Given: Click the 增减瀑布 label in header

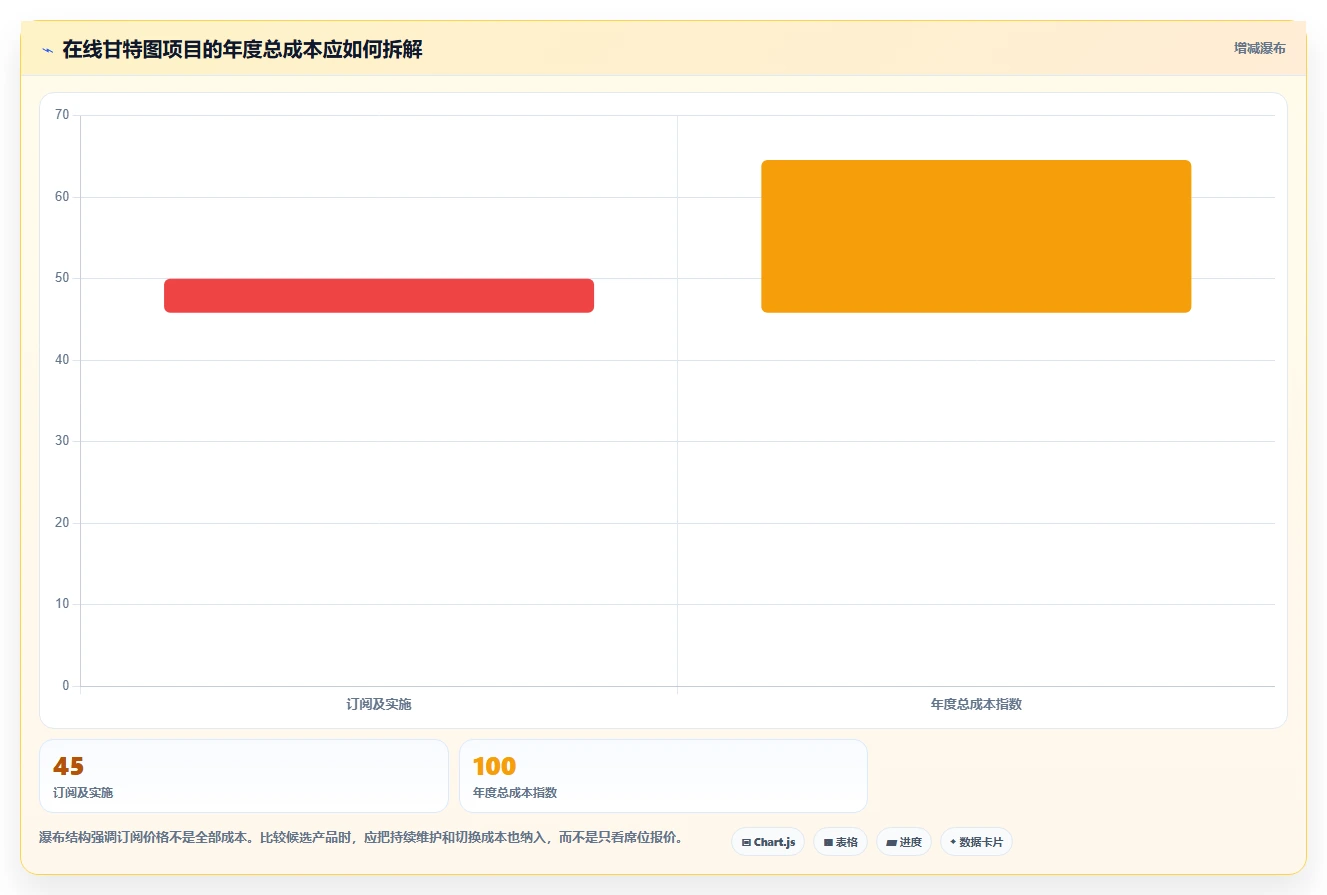Looking at the screenshot, I should pos(1259,48).
